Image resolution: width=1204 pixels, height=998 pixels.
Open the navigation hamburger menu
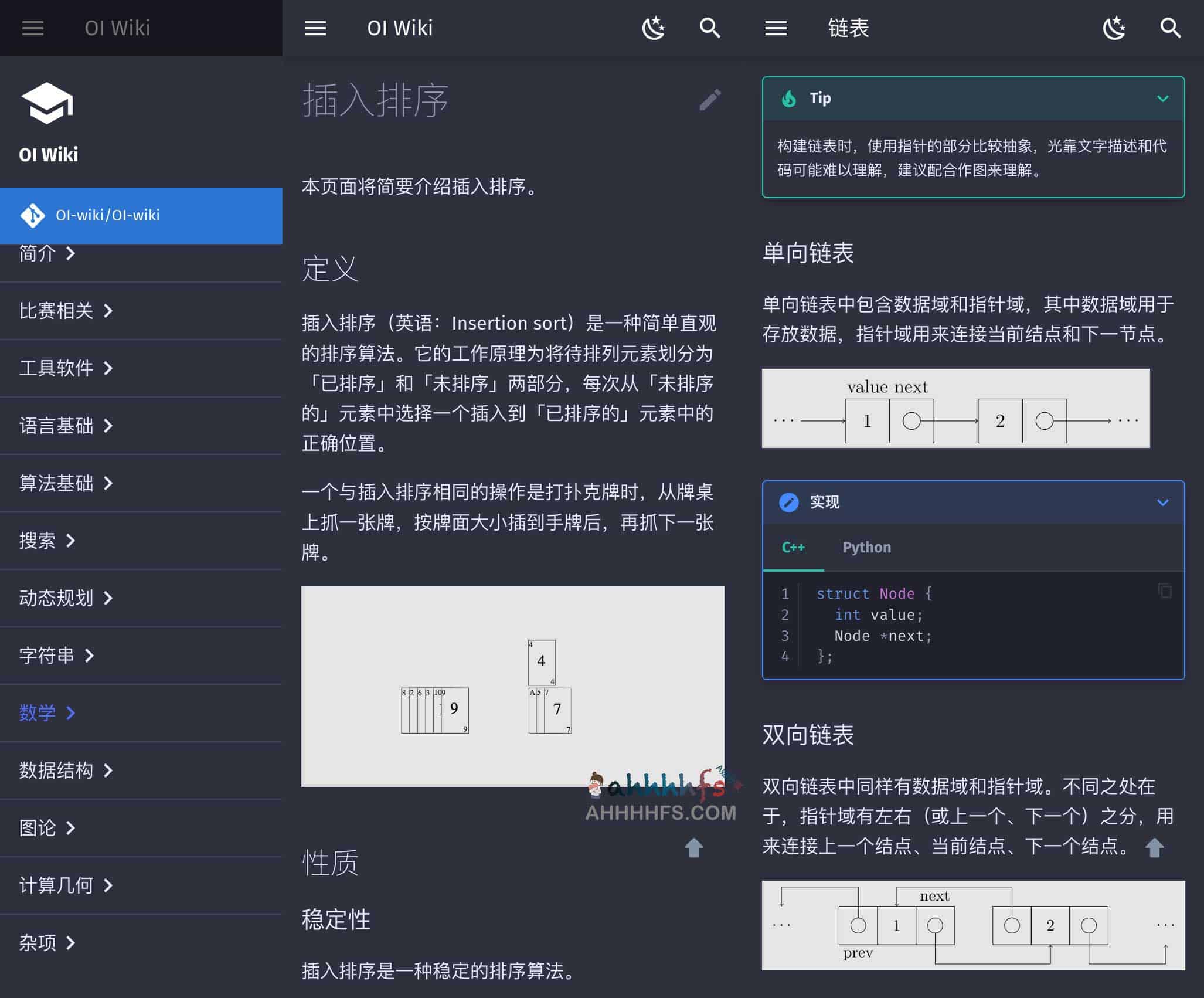(x=33, y=28)
